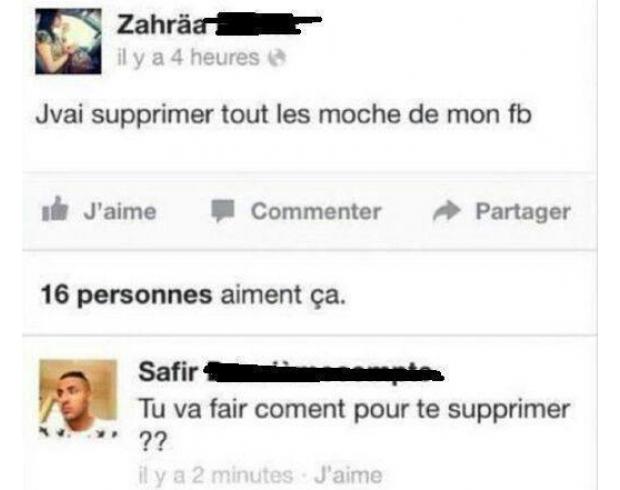Open post timestamp il y a 4 heures
This screenshot has width=620, height=490.
[188, 58]
